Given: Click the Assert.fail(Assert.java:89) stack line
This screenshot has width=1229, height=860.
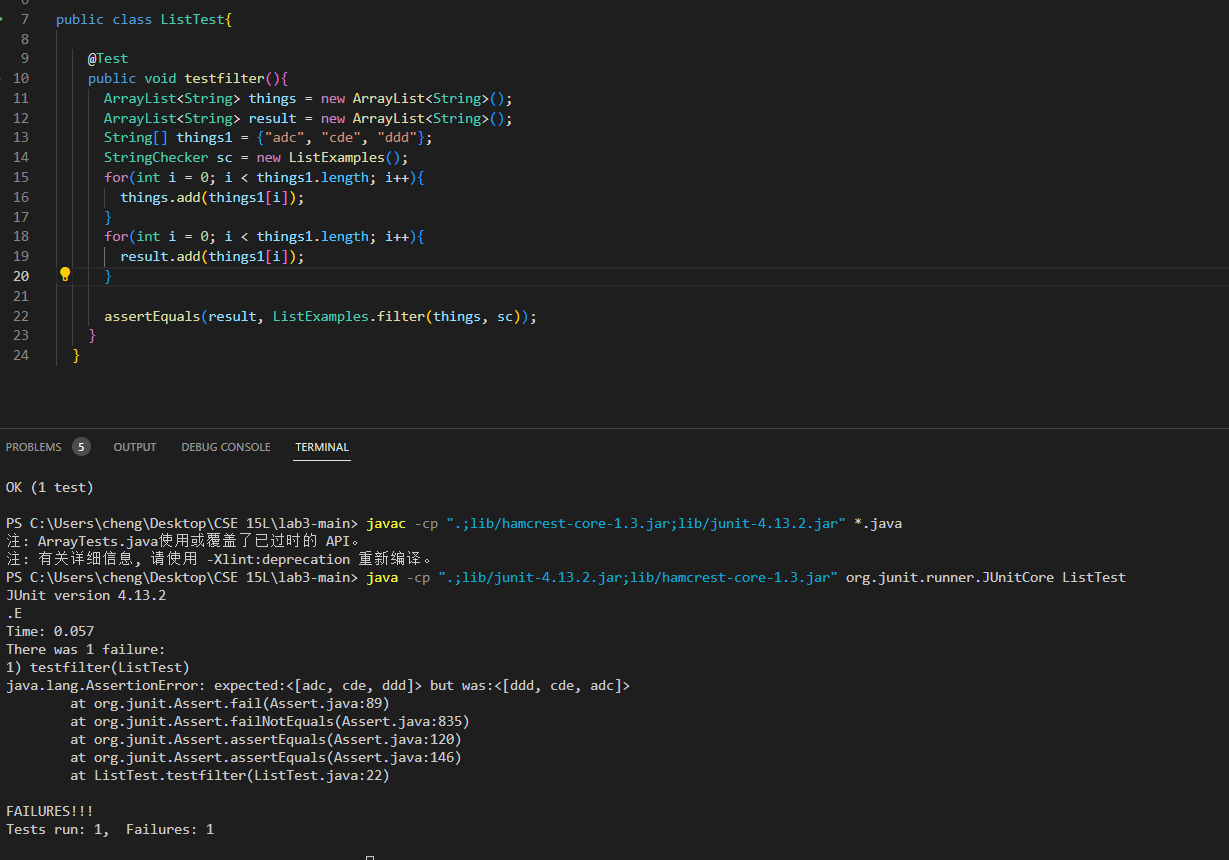Looking at the screenshot, I should click(230, 703).
